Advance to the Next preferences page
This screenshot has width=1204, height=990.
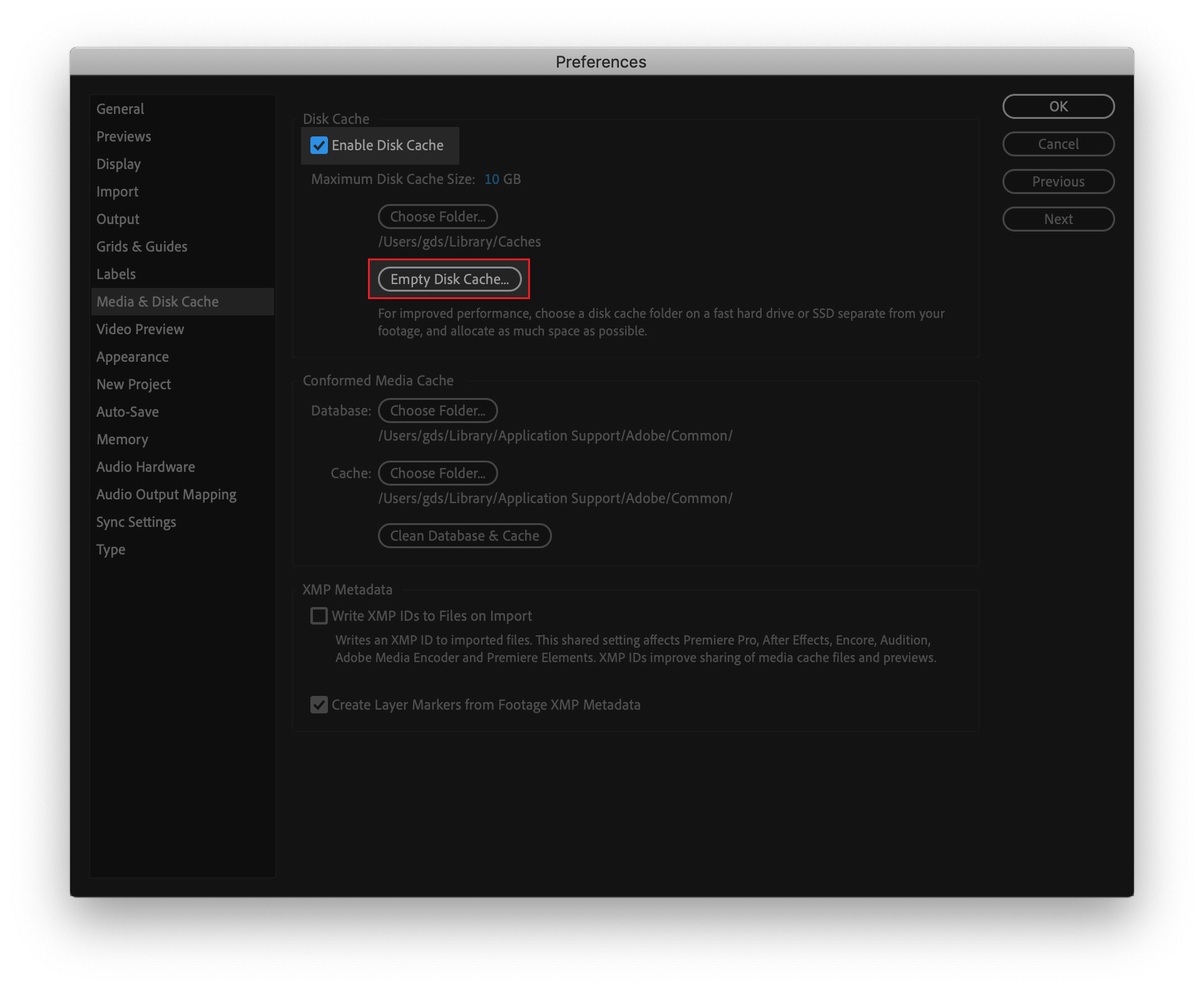click(1058, 219)
